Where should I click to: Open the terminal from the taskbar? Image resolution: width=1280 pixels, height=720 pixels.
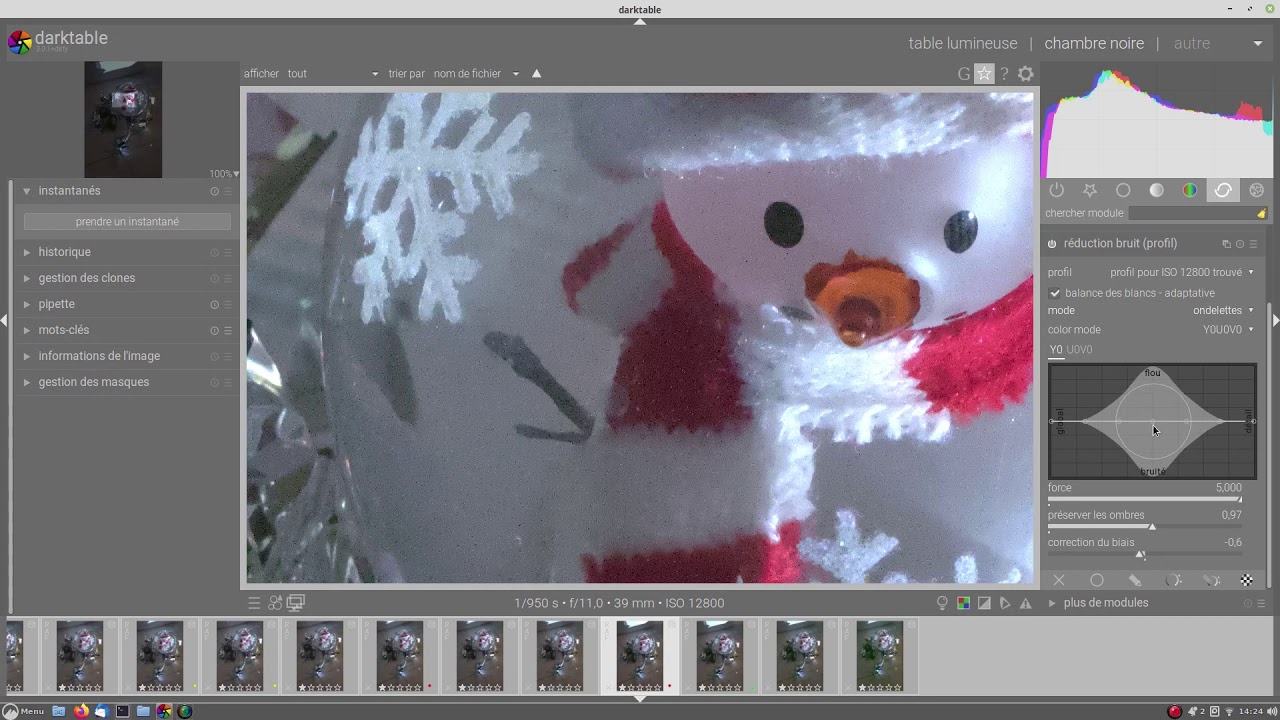click(122, 711)
